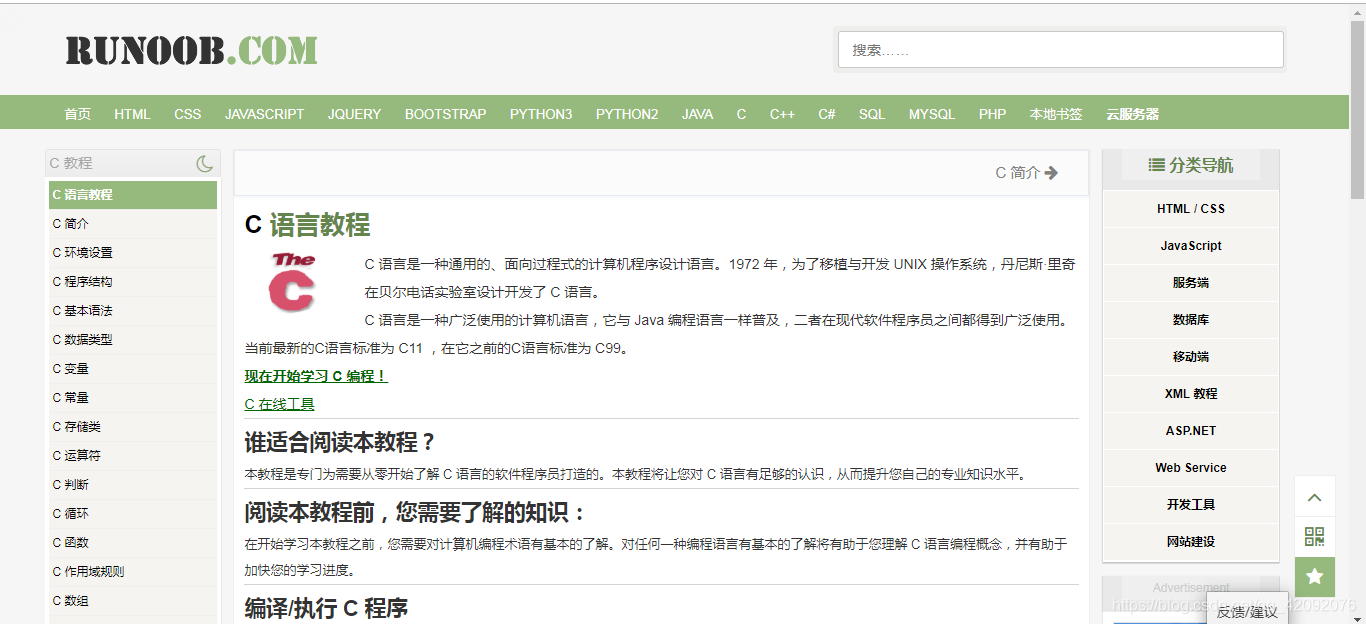Open the C 在线工具 link
This screenshot has height=624, width=1366.
(x=278, y=404)
